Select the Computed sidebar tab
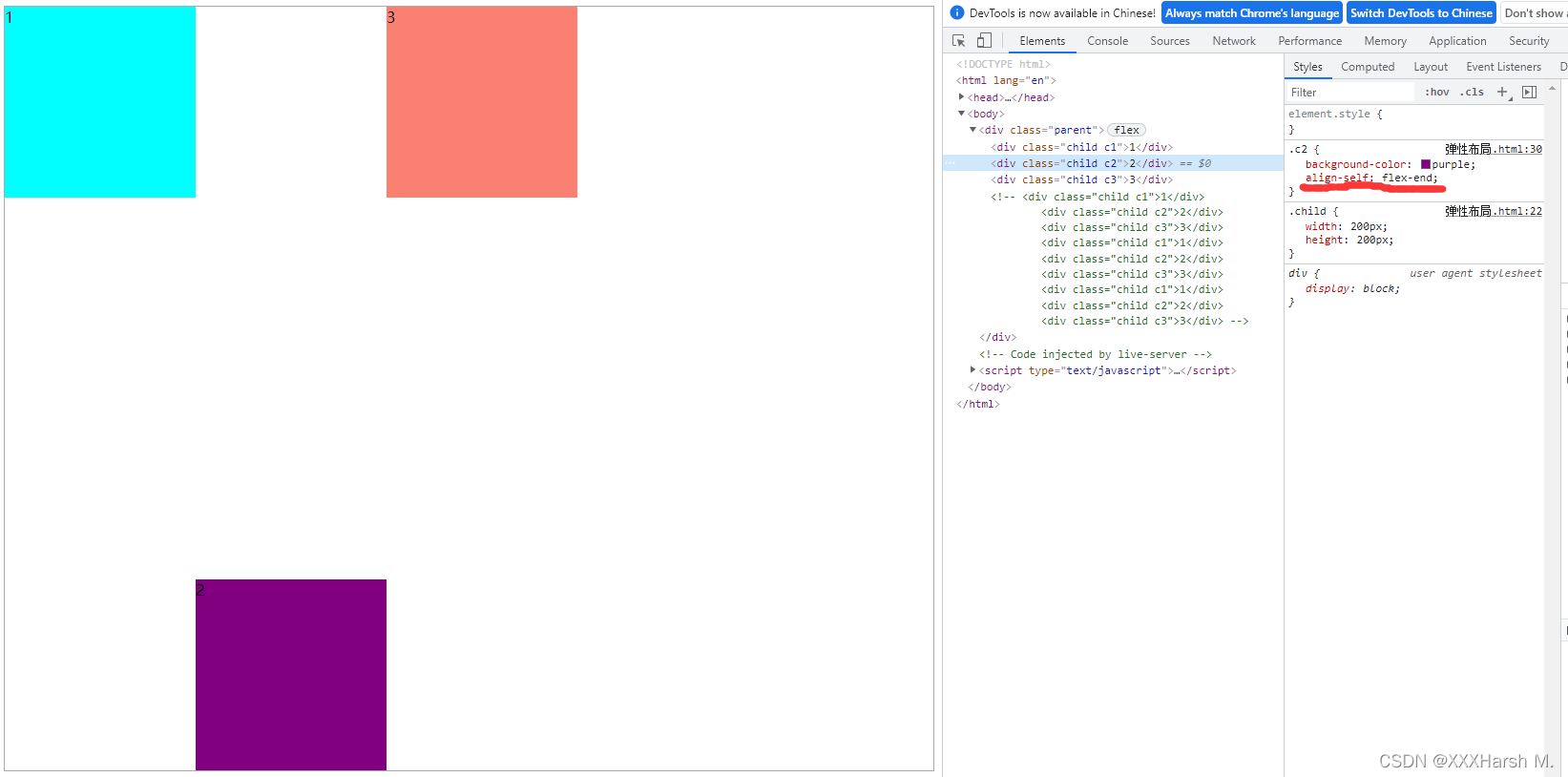Screen dimensions: 1568x777 (x=1368, y=67)
